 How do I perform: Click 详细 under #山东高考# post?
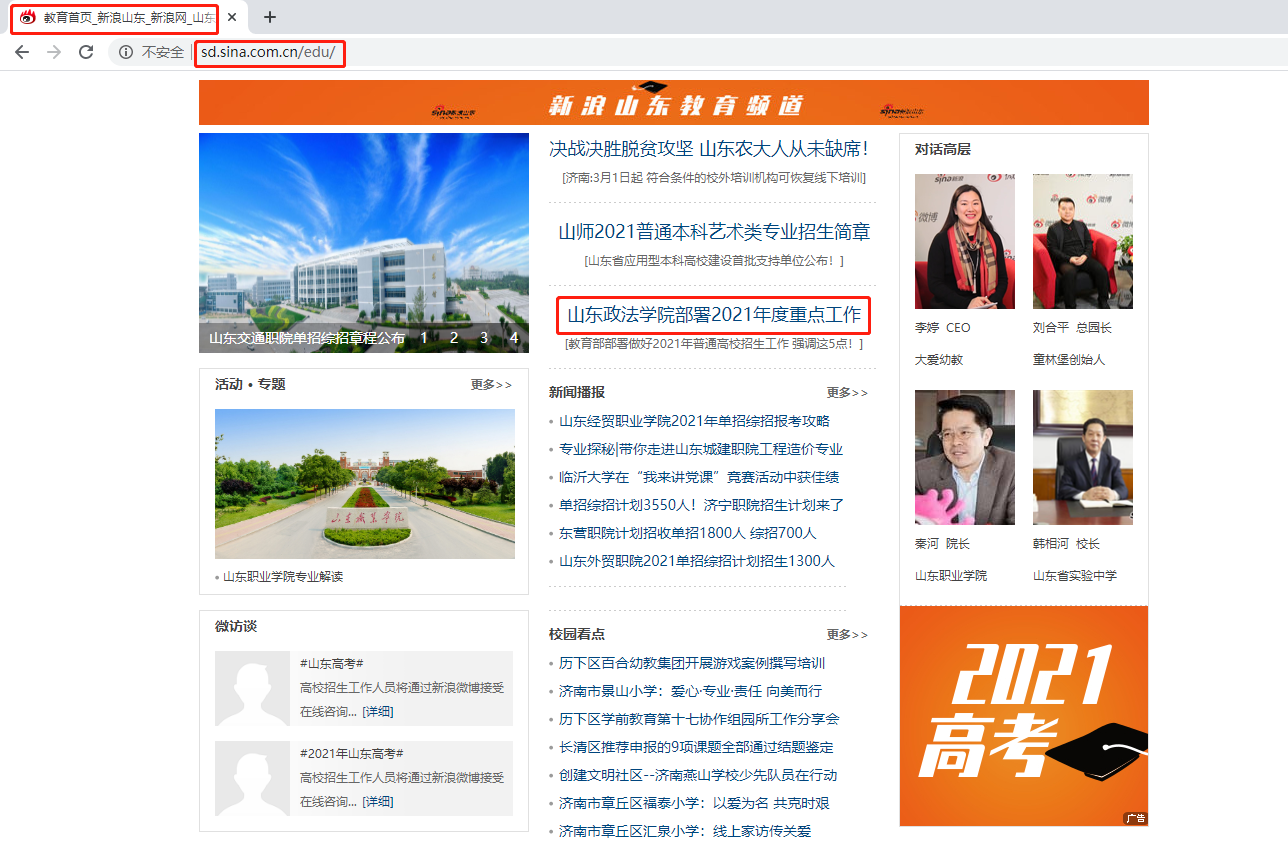pos(377,711)
